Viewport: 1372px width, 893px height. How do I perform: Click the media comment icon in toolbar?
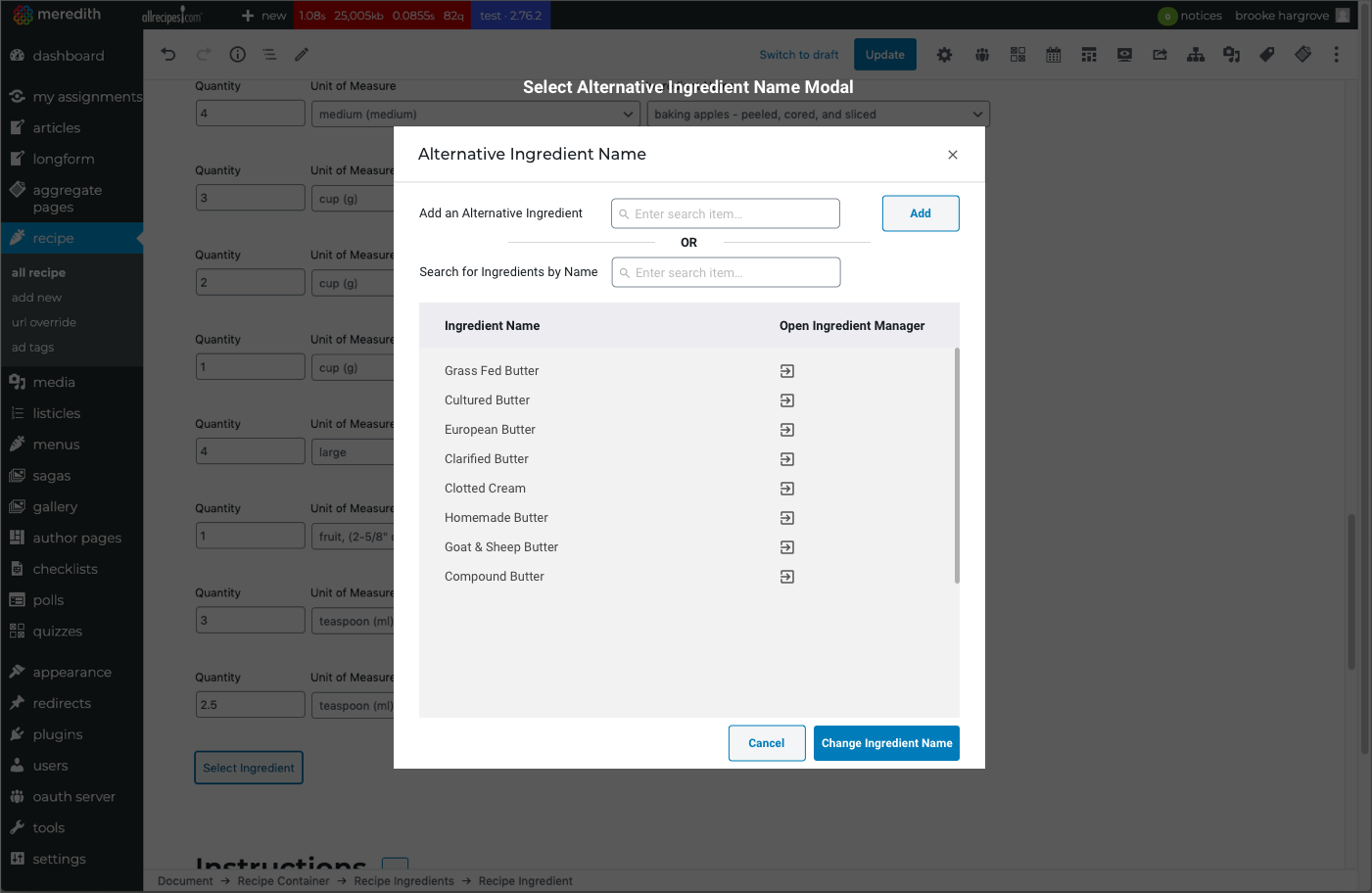[x=1232, y=55]
